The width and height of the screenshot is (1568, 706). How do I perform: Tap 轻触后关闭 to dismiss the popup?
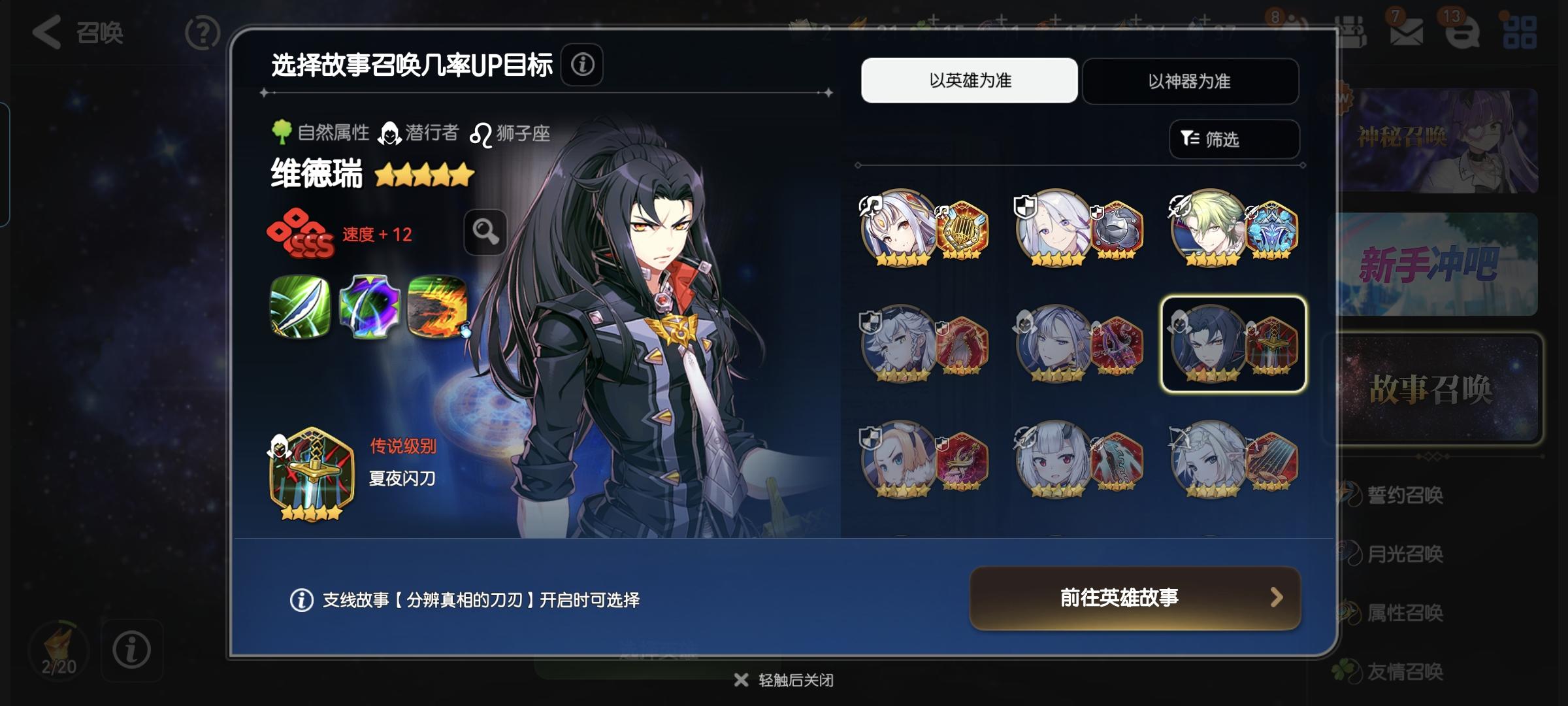784,680
